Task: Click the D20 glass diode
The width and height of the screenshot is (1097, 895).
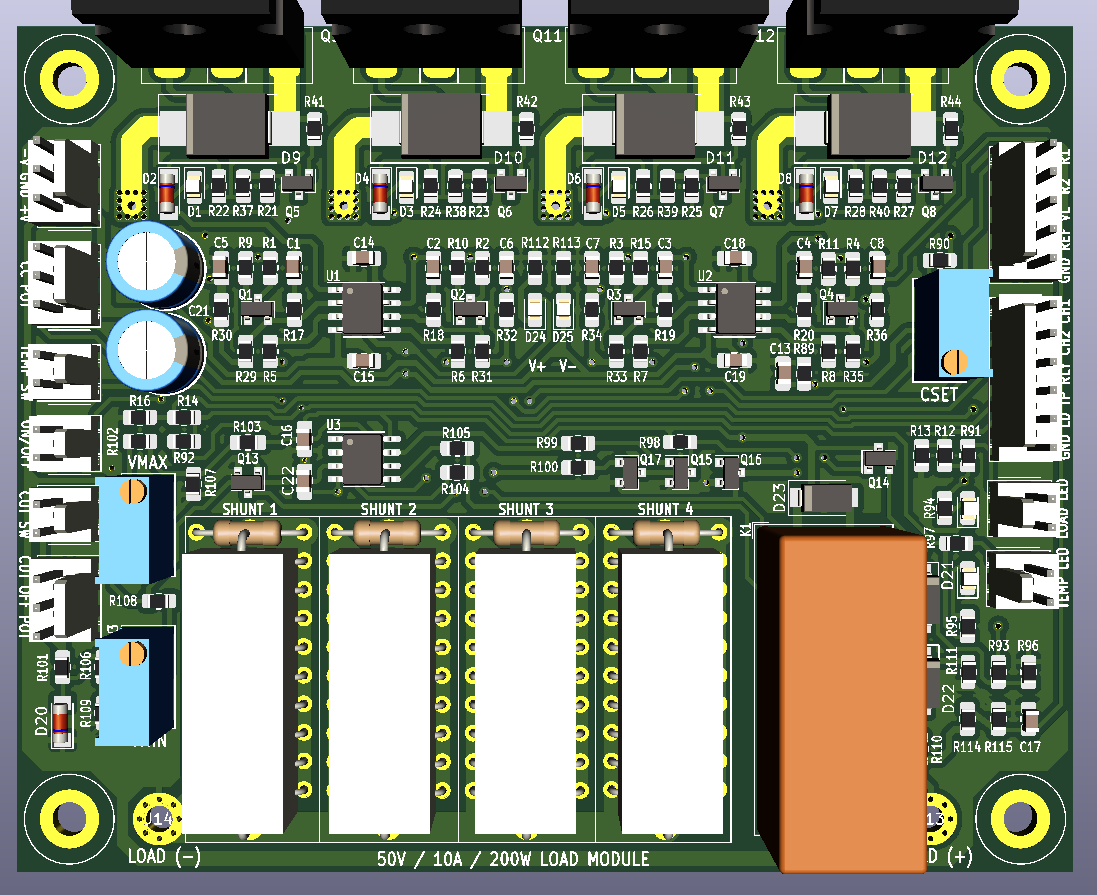Action: tap(61, 720)
